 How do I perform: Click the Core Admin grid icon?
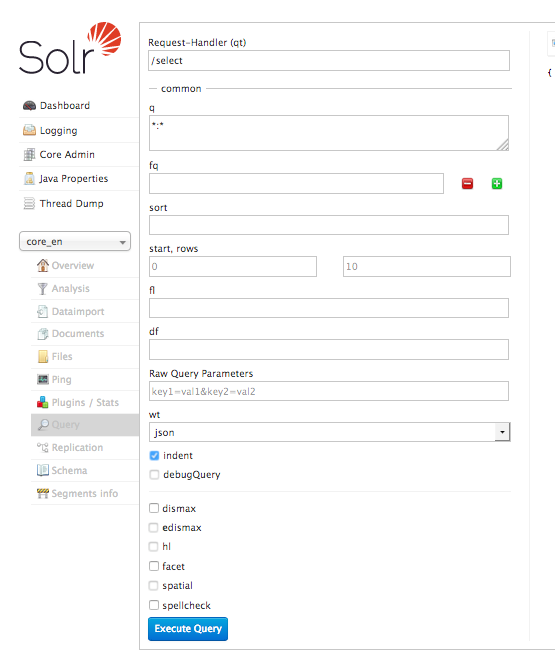tap(29, 155)
